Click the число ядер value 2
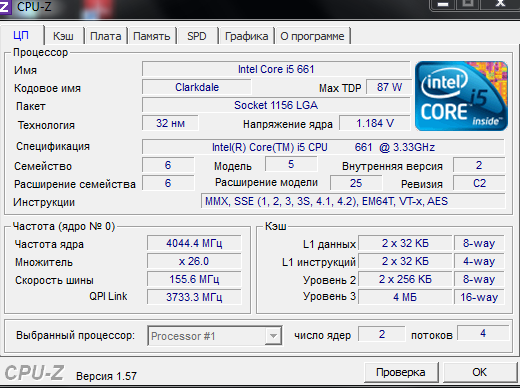This screenshot has width=520, height=388. 382,334
